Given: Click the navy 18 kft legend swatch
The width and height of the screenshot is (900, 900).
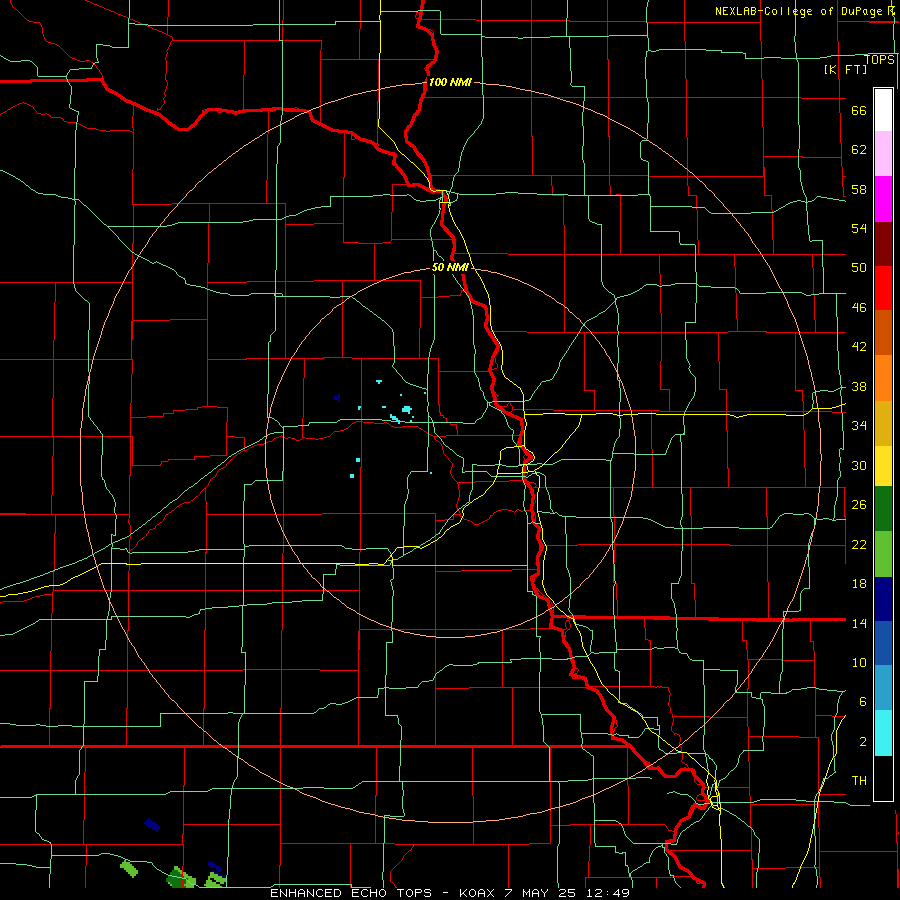Looking at the screenshot, I should coord(883,599).
